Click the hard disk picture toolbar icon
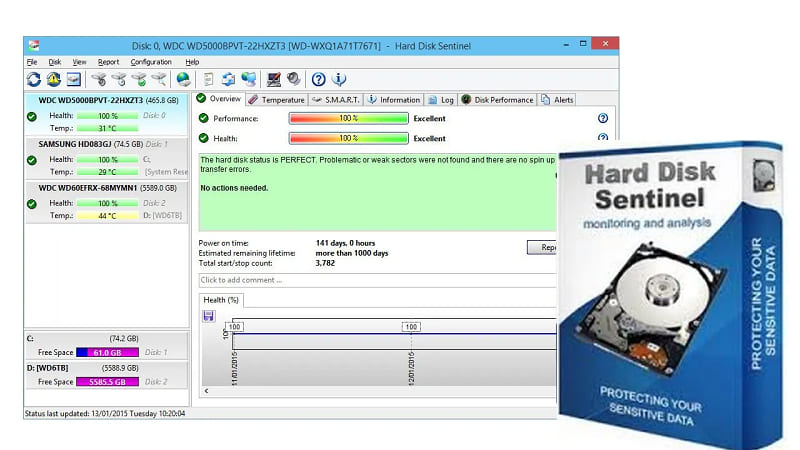Viewport: 800px width, 450px height. click(73, 79)
